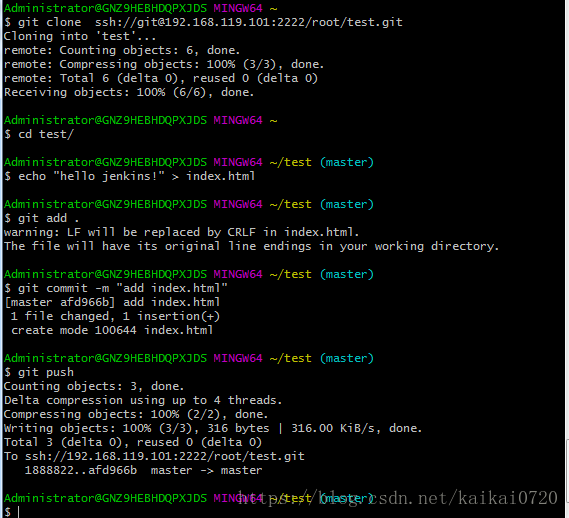The image size is (569, 518).
Task: Click the 'warning: LF will be replaced' line
Action: coord(181,232)
